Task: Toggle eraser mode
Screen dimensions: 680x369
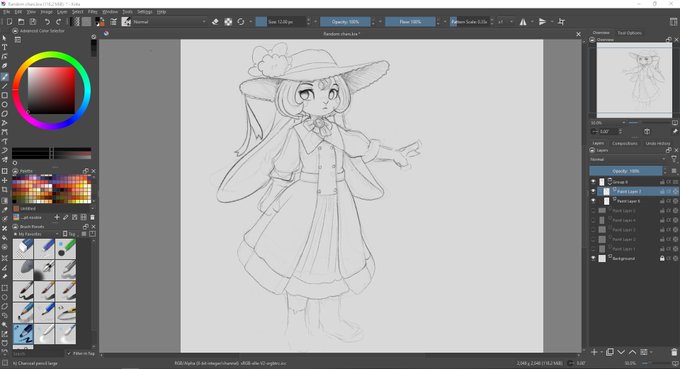Action: click(x=215, y=22)
